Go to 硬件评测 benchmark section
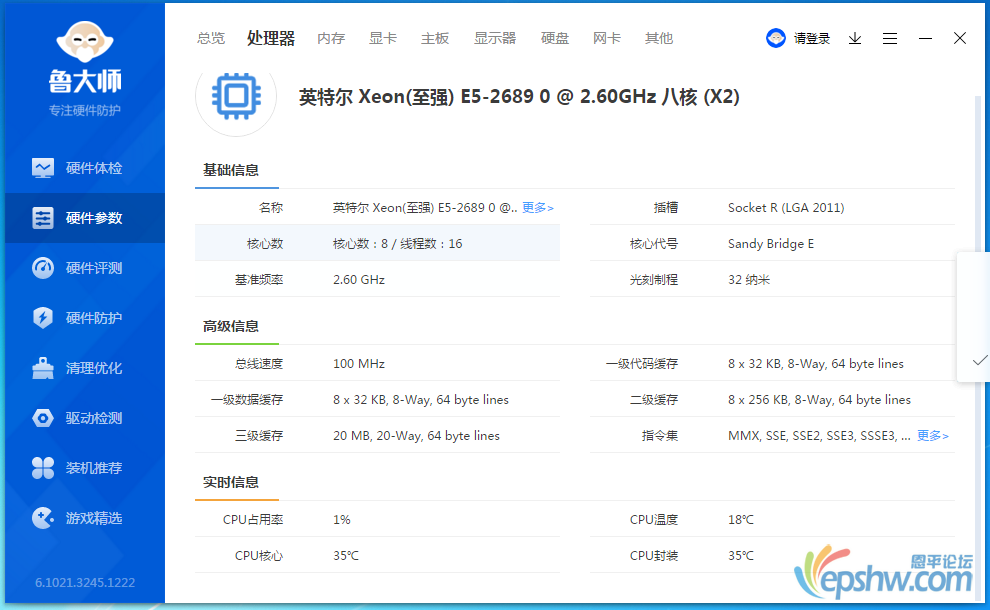This screenshot has width=990, height=610. (85, 268)
